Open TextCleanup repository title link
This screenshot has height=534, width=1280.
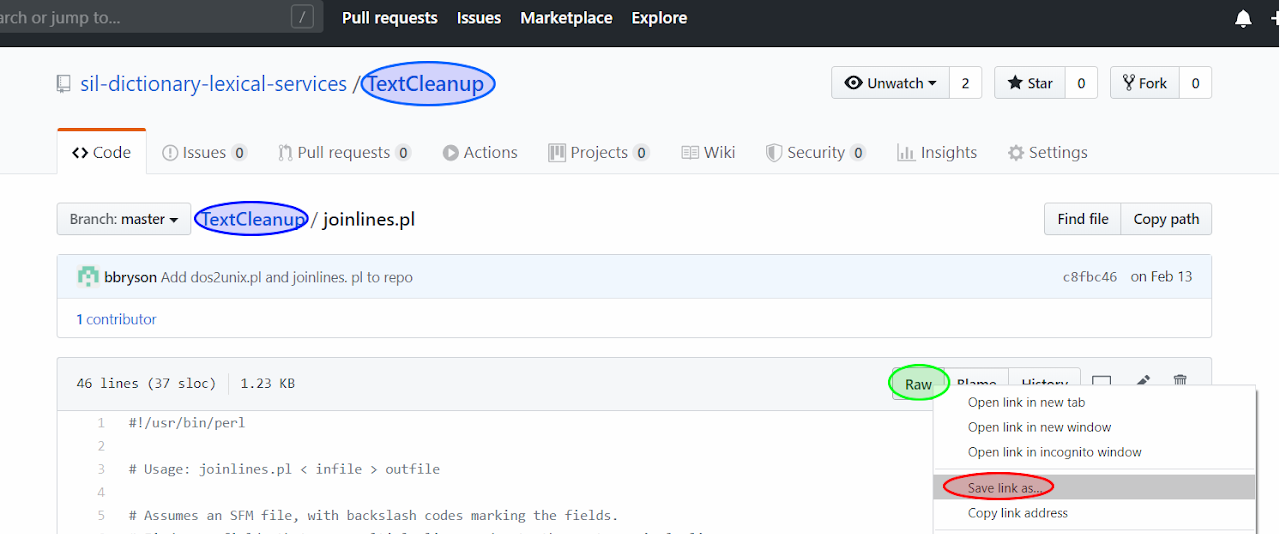[x=426, y=84]
